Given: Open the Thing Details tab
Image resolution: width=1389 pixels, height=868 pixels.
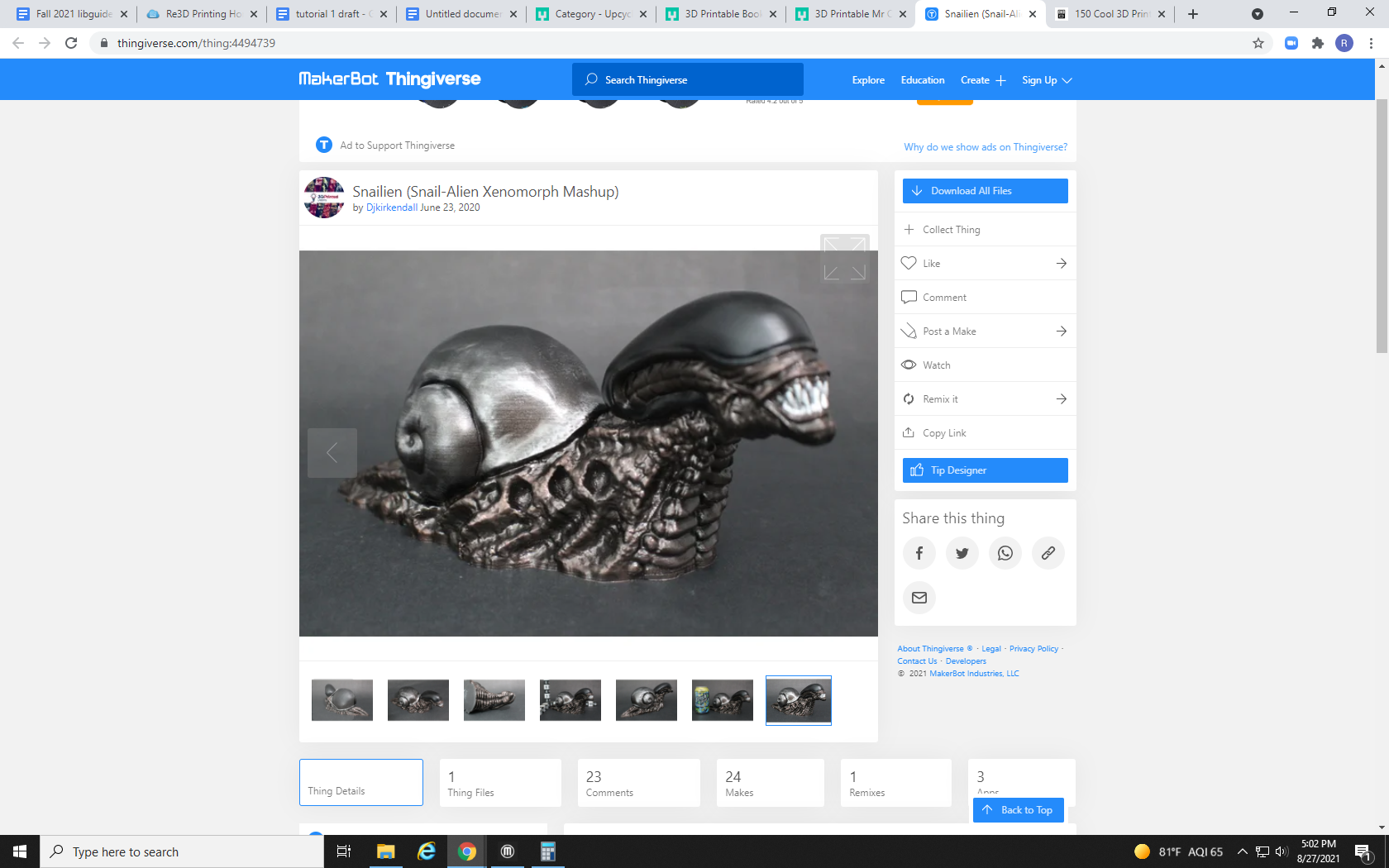Looking at the screenshot, I should point(361,782).
